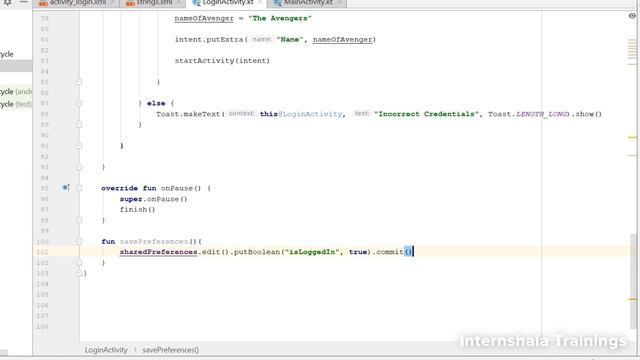Open the MainActivity.kt tab

tap(306, 3)
